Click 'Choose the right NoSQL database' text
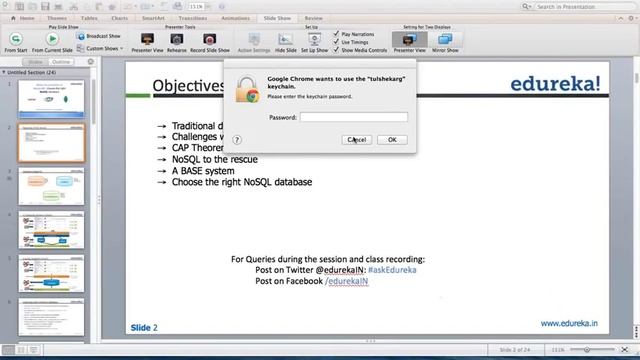The image size is (640, 360). (242, 182)
